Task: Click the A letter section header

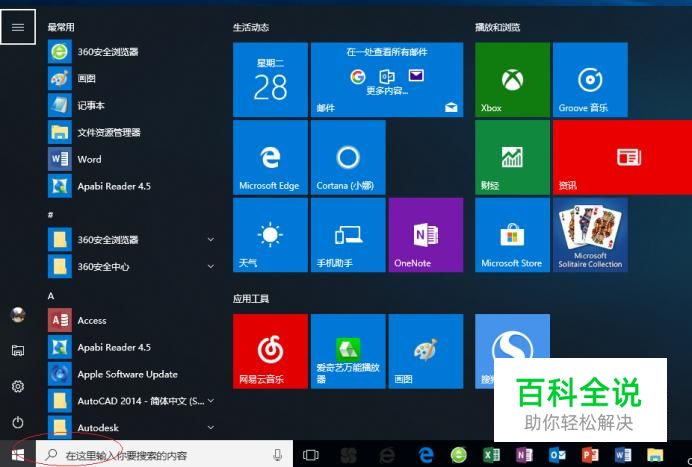Action: 51,296
